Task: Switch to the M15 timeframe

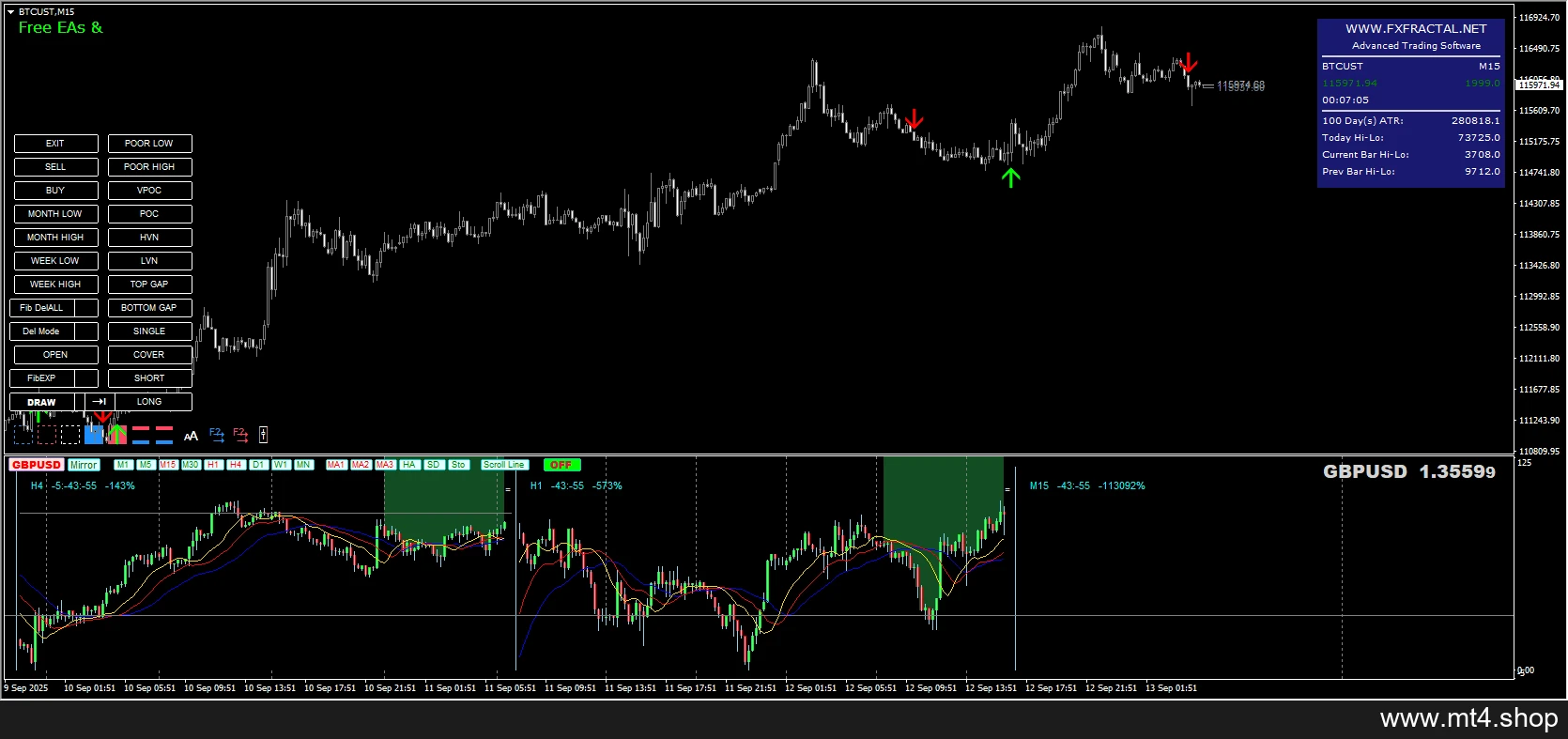Action: pyautogui.click(x=168, y=465)
